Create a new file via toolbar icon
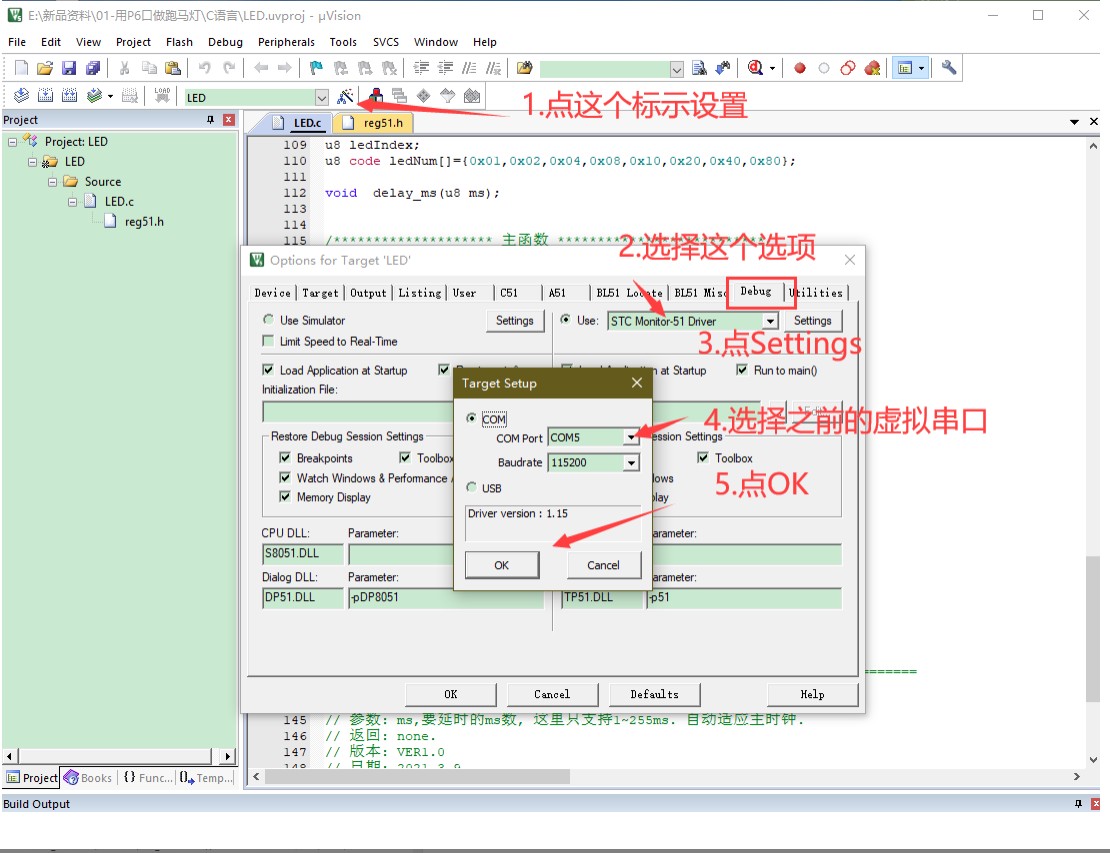The image size is (1110, 853). coord(21,68)
